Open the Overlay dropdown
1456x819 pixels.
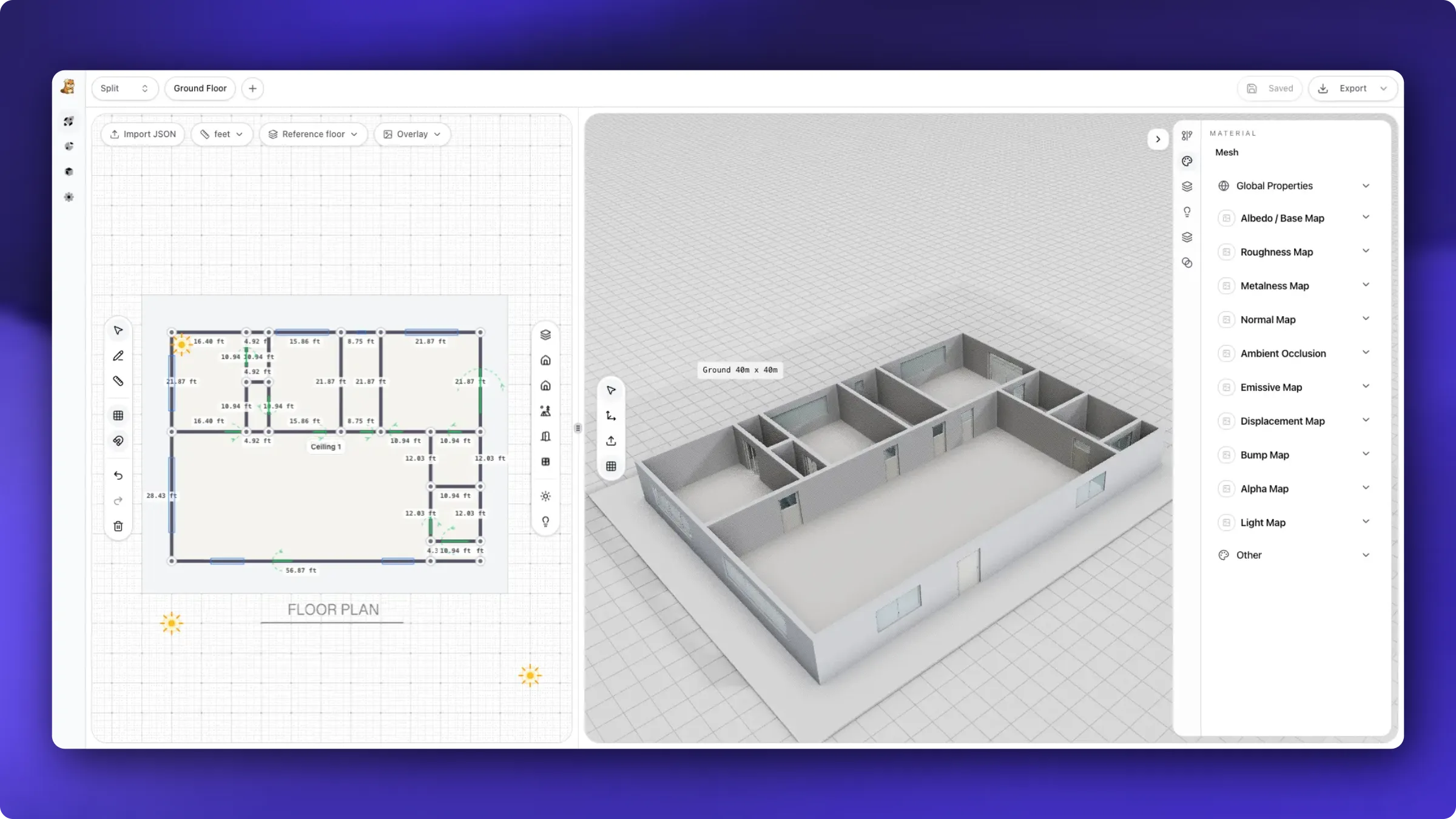pyautogui.click(x=412, y=134)
